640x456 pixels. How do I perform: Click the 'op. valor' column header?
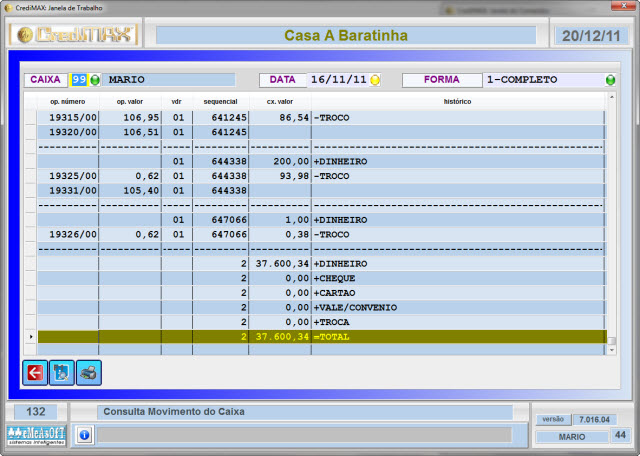point(130,101)
